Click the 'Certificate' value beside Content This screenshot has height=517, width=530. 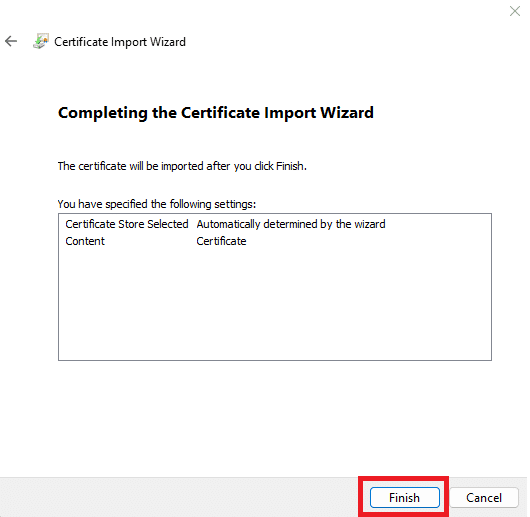[x=221, y=241]
